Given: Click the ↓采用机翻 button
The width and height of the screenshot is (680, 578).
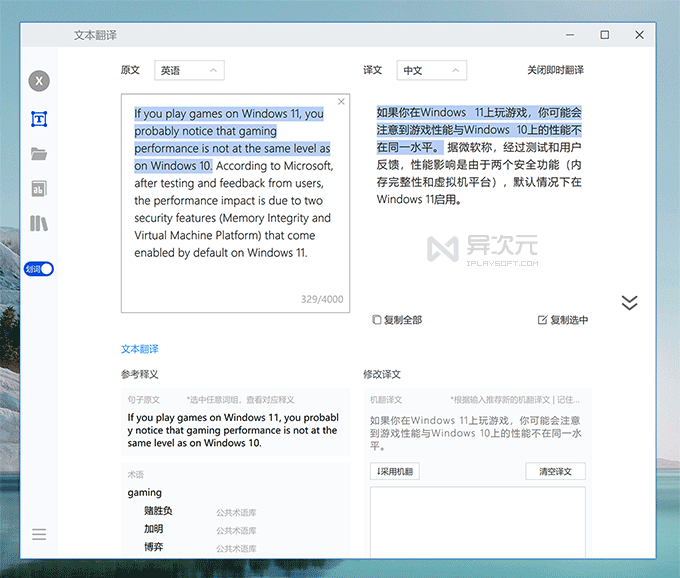Looking at the screenshot, I should 395,471.
